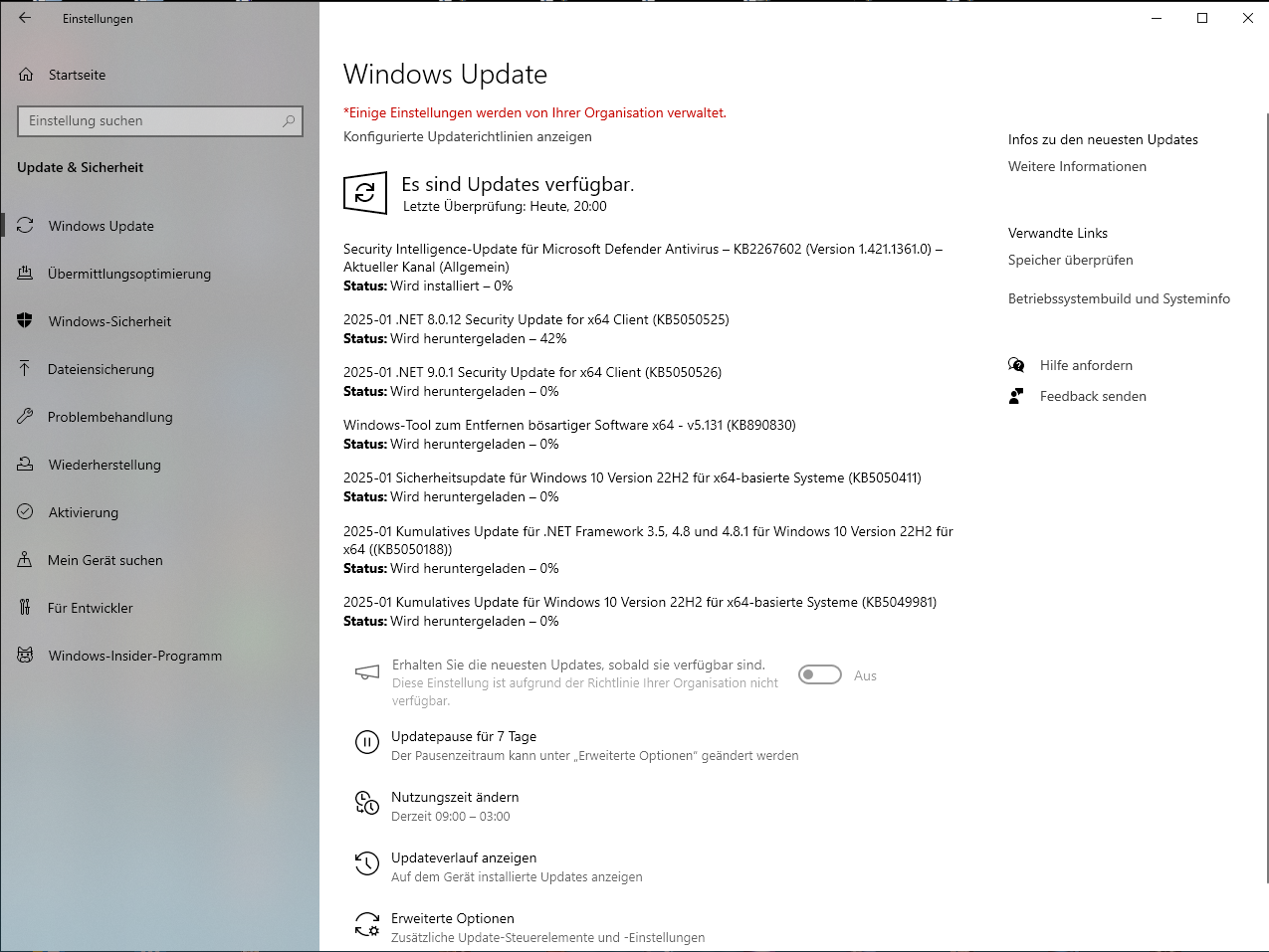
Task: Click the Windows-Insider-Programm cat icon
Action: pos(25,656)
